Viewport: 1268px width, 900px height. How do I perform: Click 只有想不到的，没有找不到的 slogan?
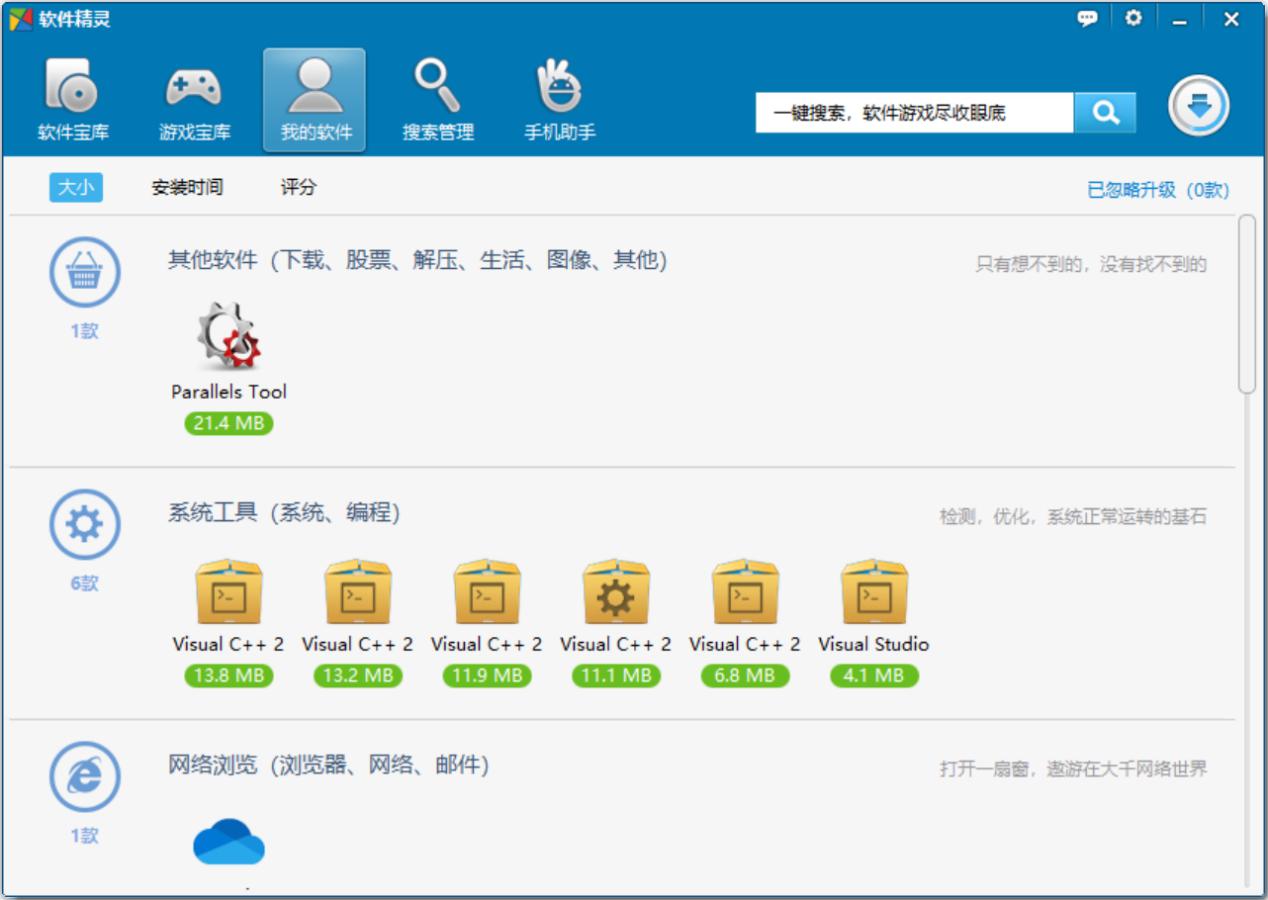tap(1091, 265)
